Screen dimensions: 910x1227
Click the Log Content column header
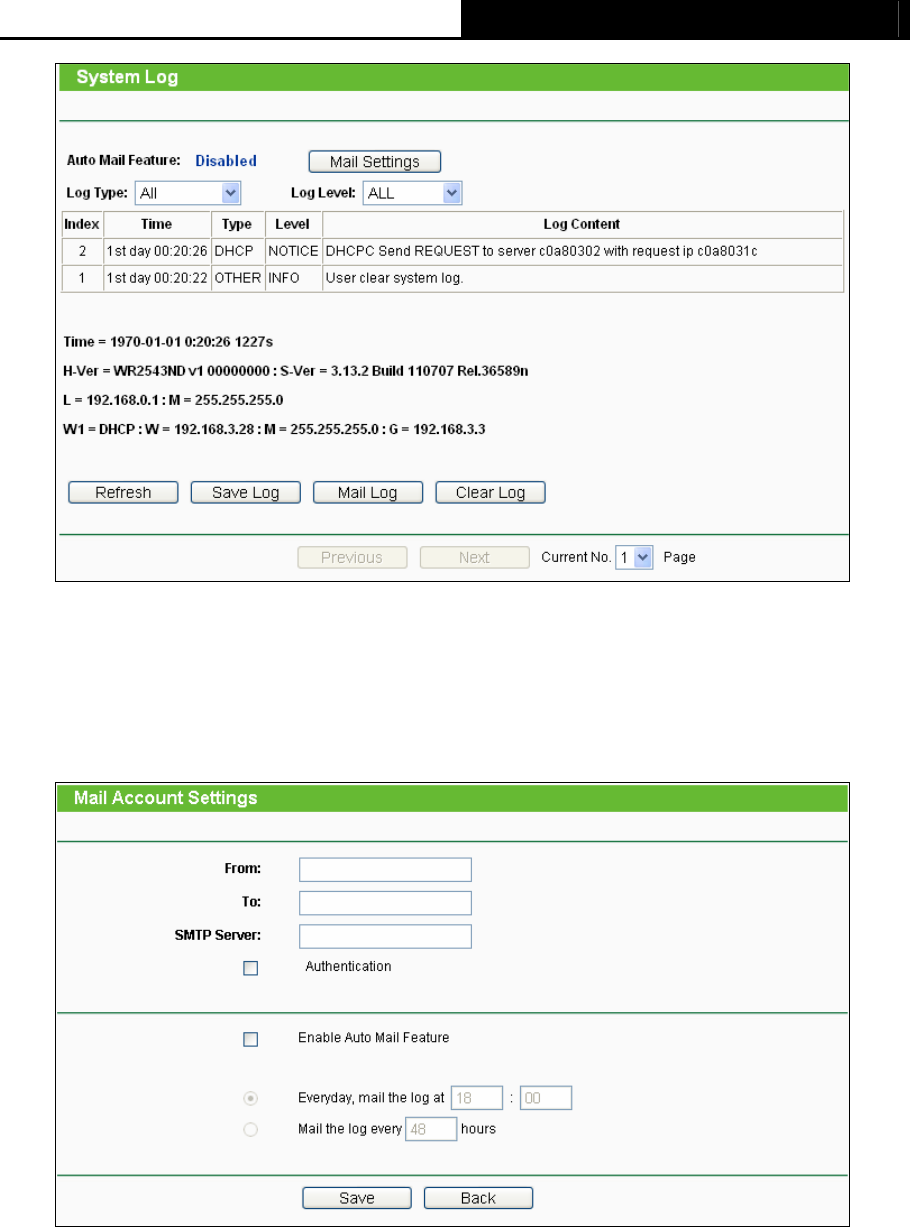582,224
